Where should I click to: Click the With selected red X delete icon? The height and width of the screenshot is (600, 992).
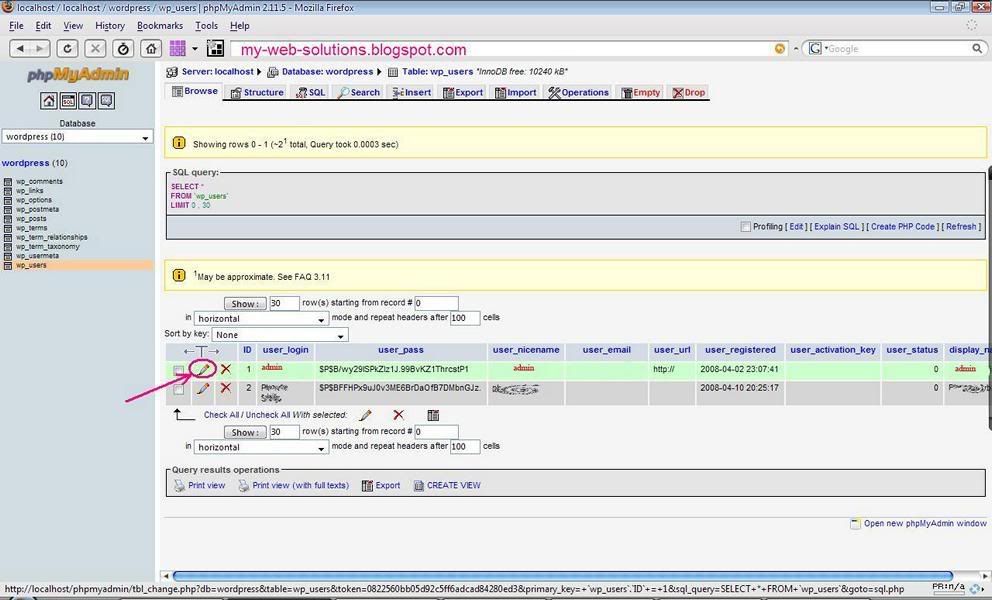tap(398, 415)
